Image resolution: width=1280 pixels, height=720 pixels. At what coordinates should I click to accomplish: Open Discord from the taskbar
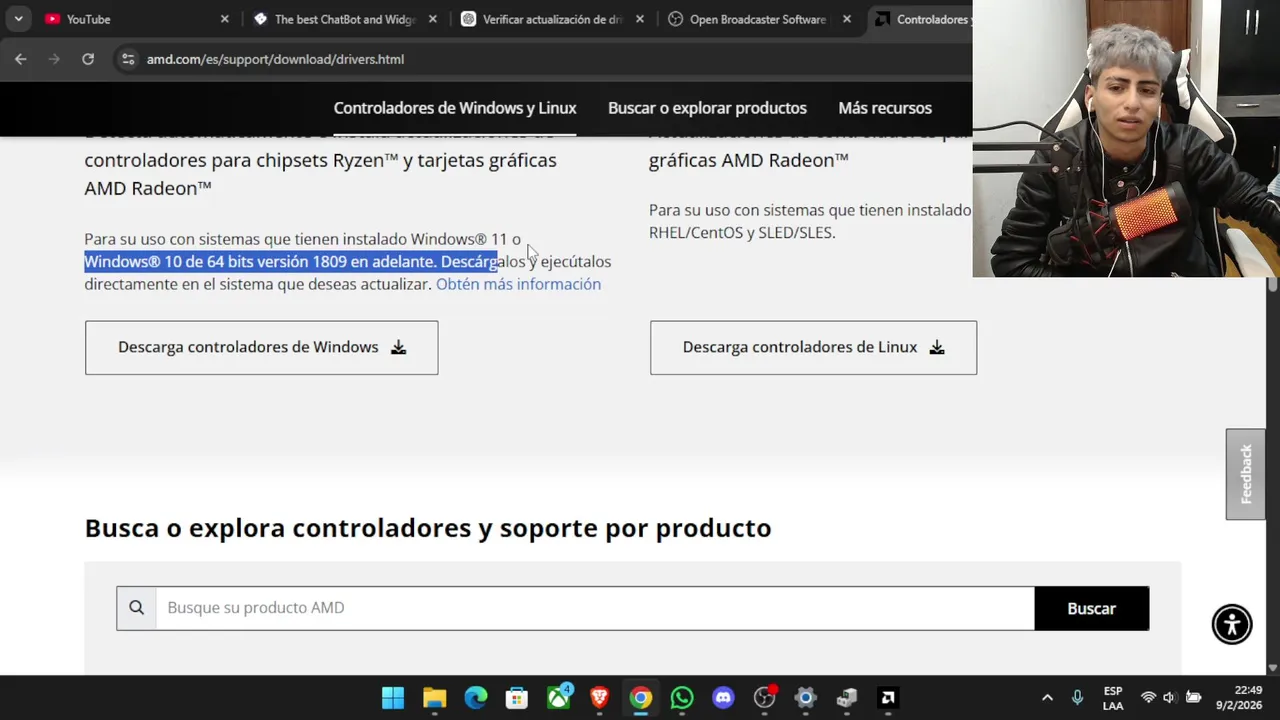click(x=723, y=698)
